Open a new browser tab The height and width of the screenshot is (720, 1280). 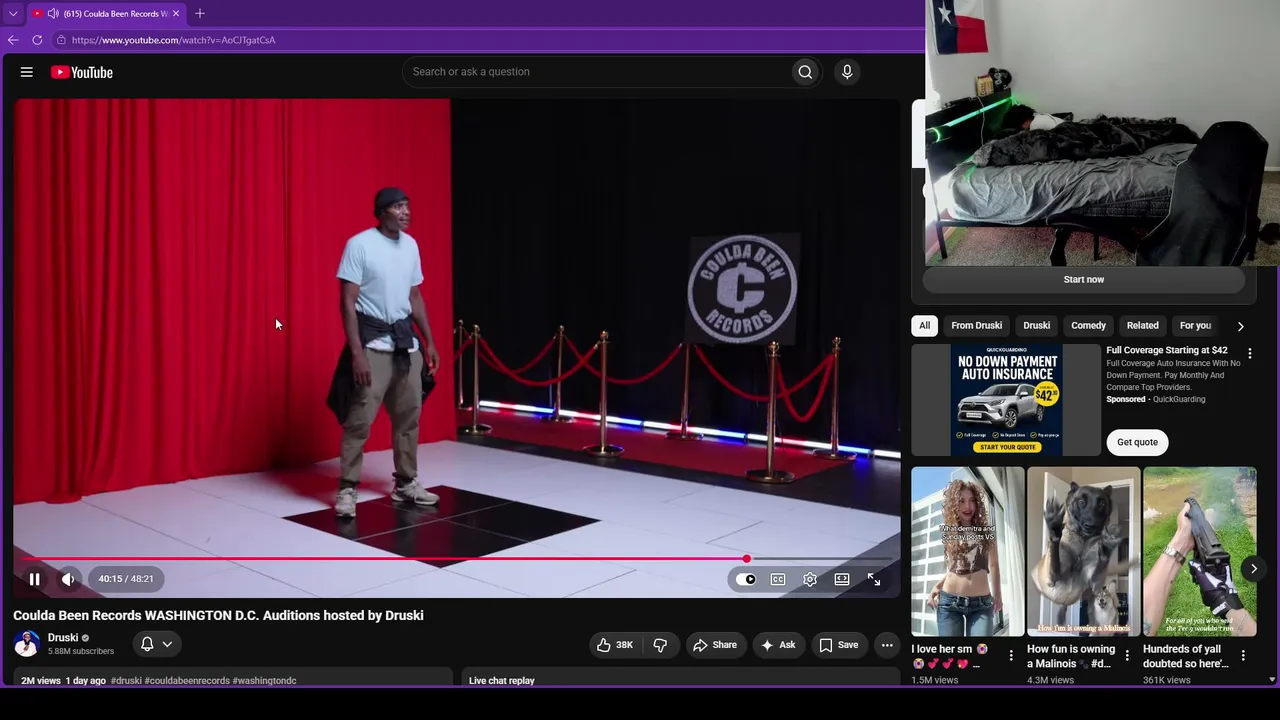200,14
